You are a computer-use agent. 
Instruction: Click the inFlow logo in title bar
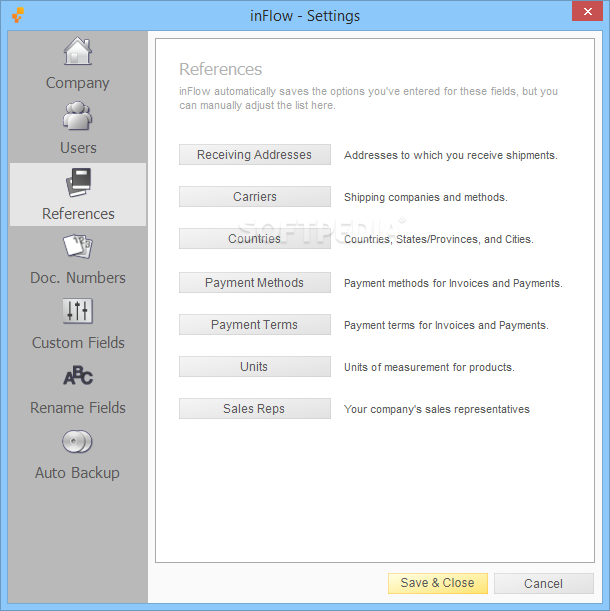[18, 15]
